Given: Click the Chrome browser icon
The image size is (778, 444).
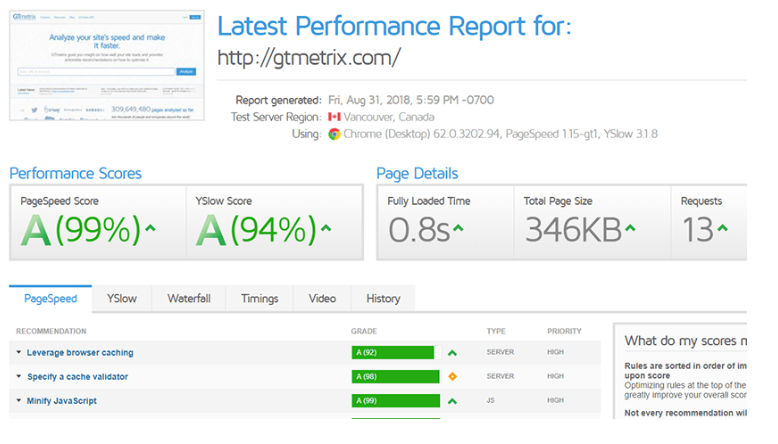Looking at the screenshot, I should point(334,134).
